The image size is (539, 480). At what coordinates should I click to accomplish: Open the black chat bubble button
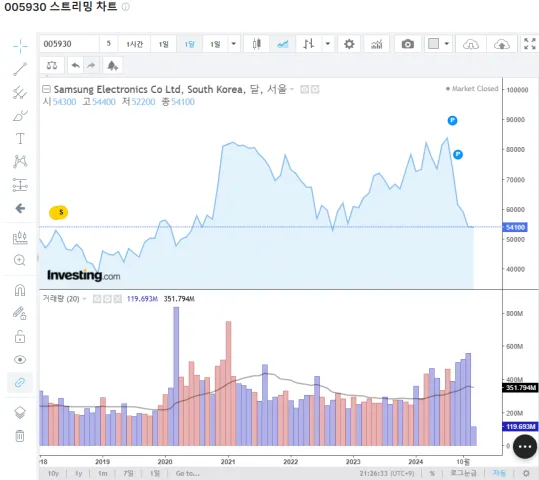point(525,447)
